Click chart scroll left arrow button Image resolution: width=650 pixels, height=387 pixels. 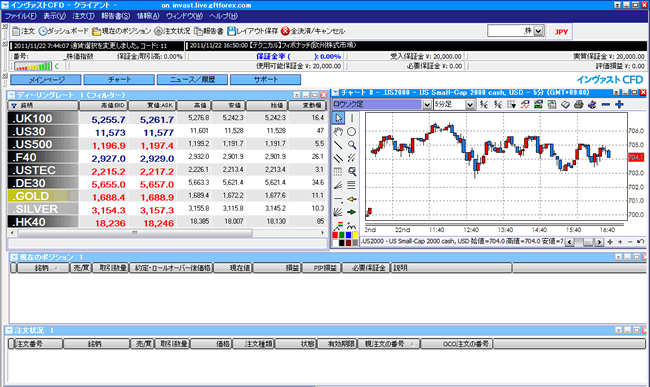pos(570,242)
